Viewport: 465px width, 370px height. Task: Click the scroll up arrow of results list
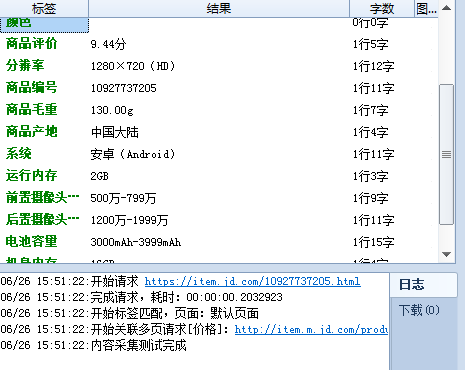pos(447,8)
